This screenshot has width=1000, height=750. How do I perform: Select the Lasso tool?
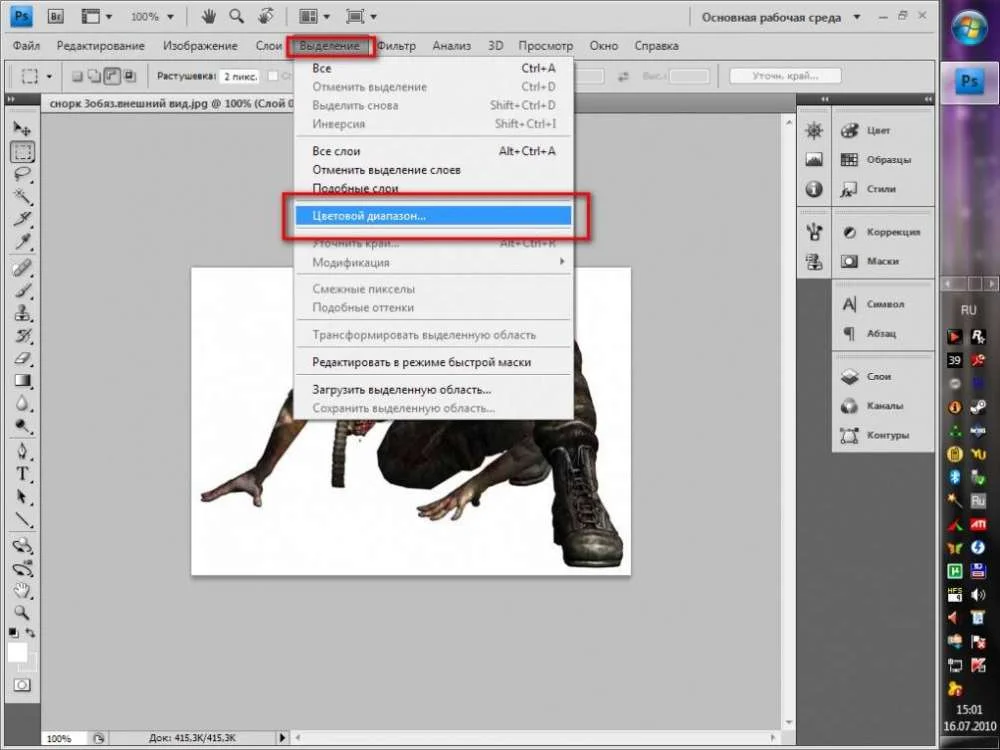22,174
